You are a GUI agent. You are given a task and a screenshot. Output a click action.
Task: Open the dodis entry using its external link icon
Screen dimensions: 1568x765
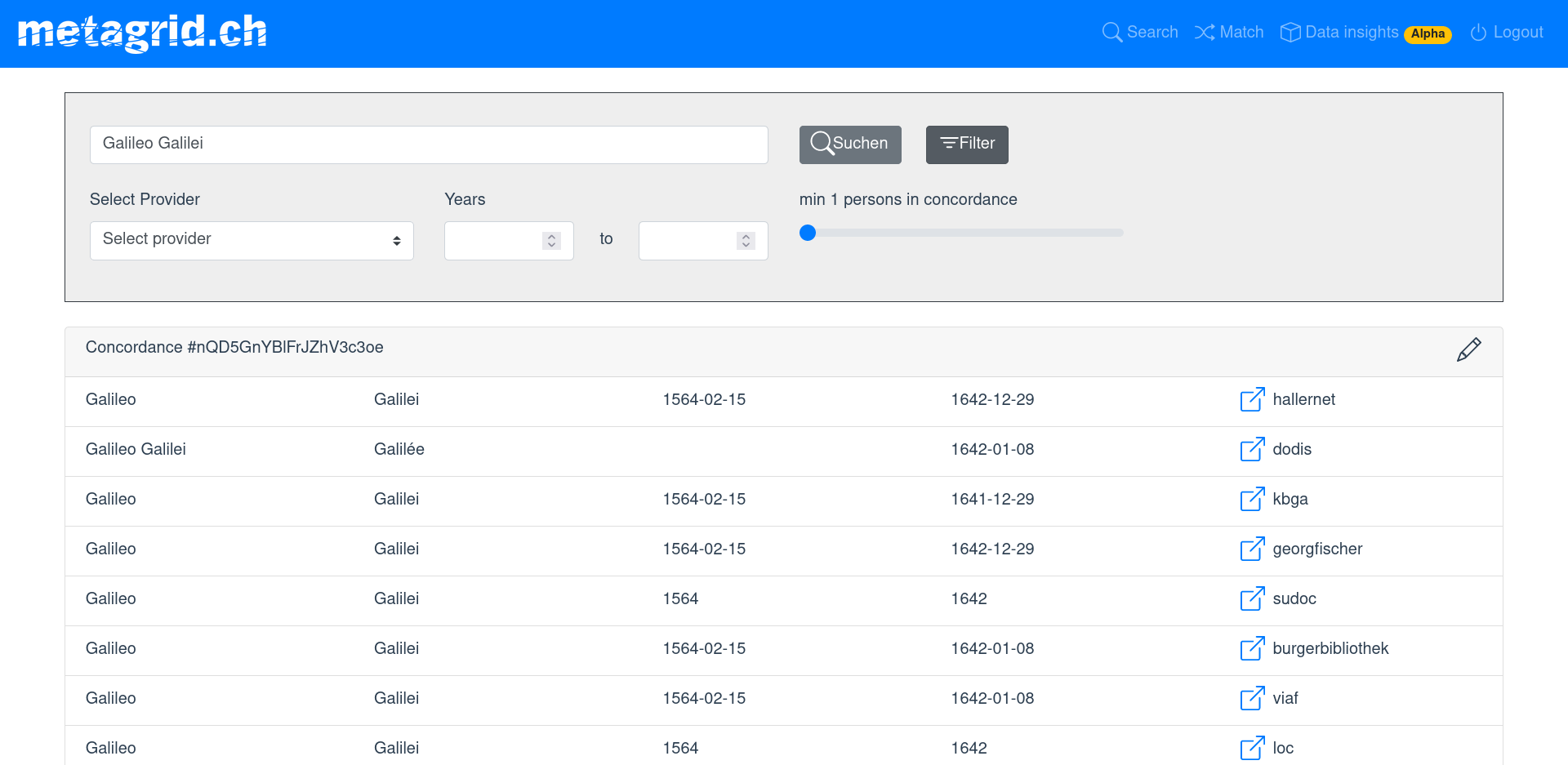point(1252,450)
